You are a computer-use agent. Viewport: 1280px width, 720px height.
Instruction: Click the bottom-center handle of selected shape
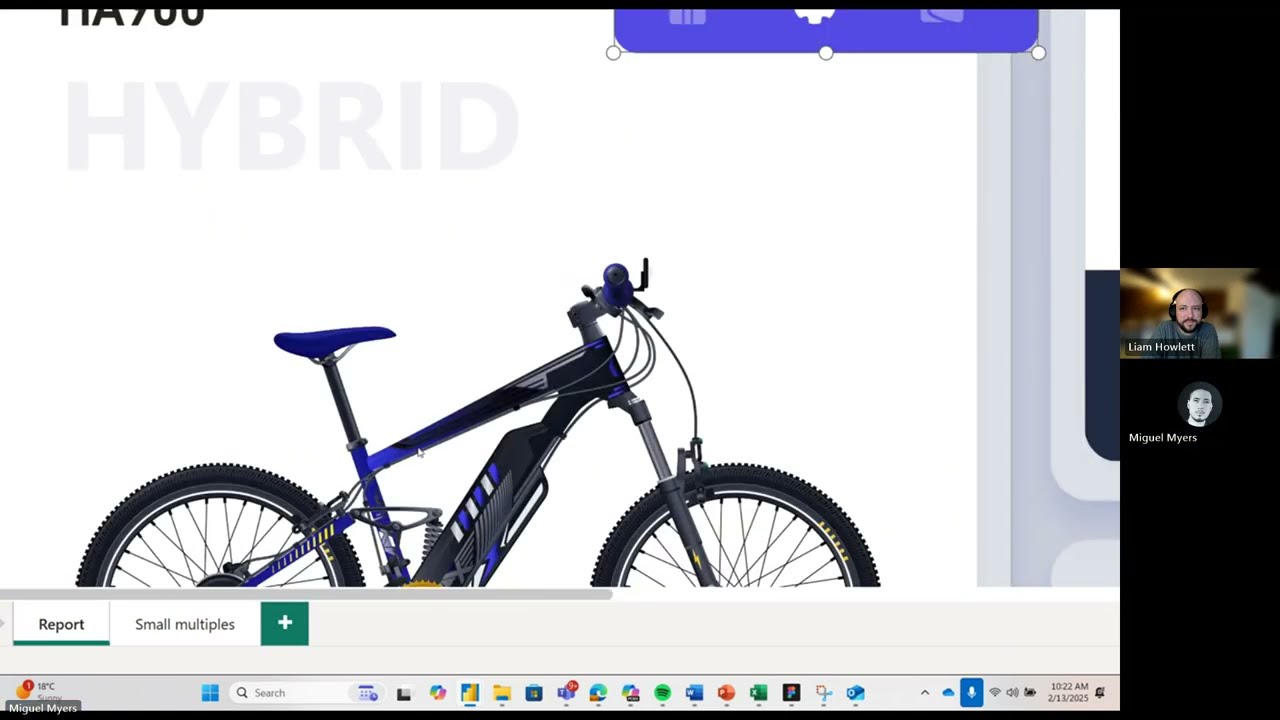point(826,53)
